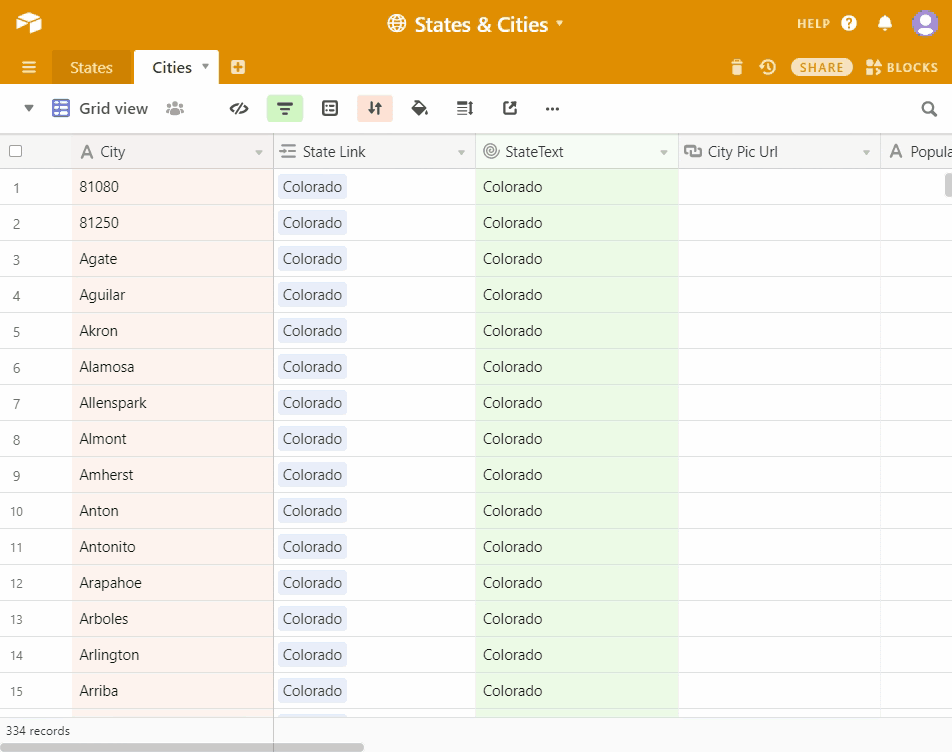Open the revision history icon
Viewport: 952px width, 752px height.
coord(767,67)
